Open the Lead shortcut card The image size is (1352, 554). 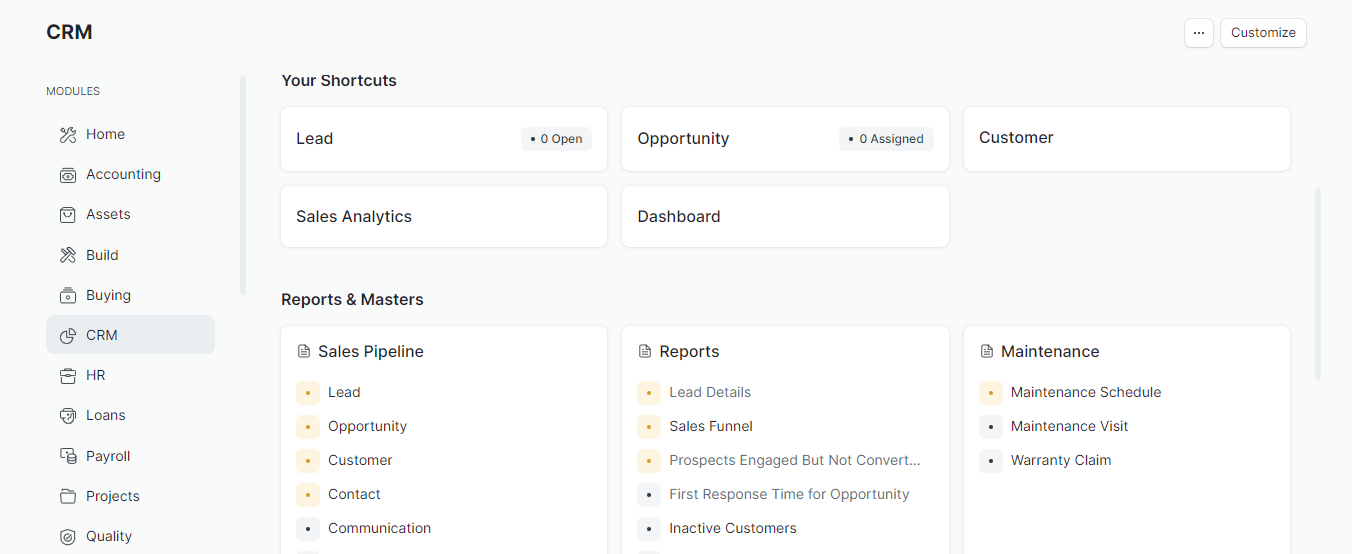coord(443,139)
